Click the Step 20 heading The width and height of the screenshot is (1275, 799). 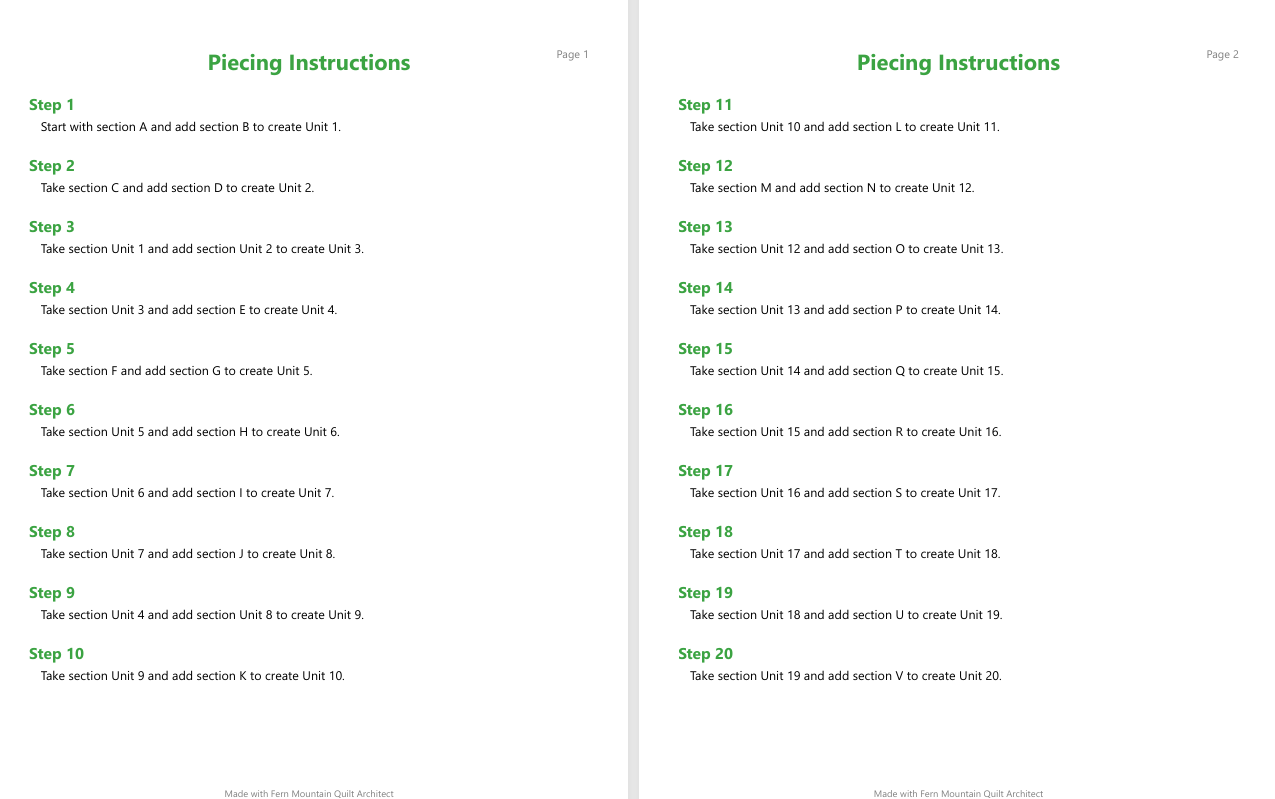[x=705, y=654]
